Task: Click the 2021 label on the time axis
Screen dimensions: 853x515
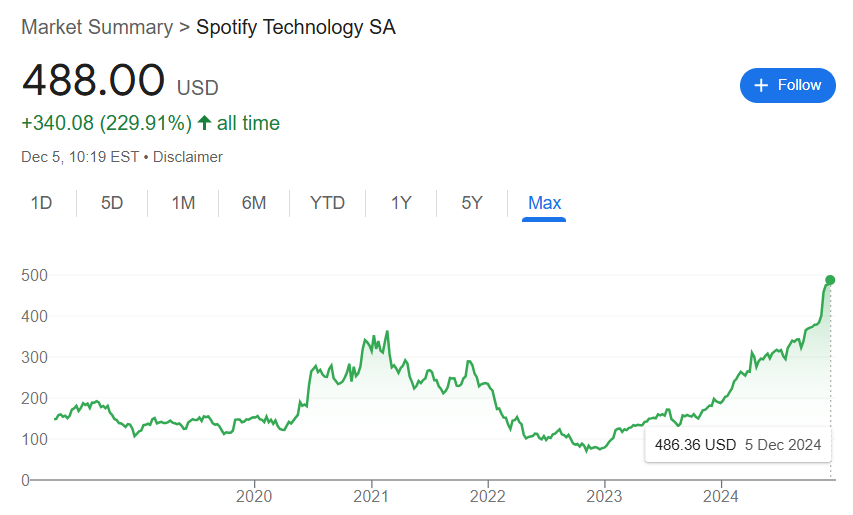Action: [371, 496]
